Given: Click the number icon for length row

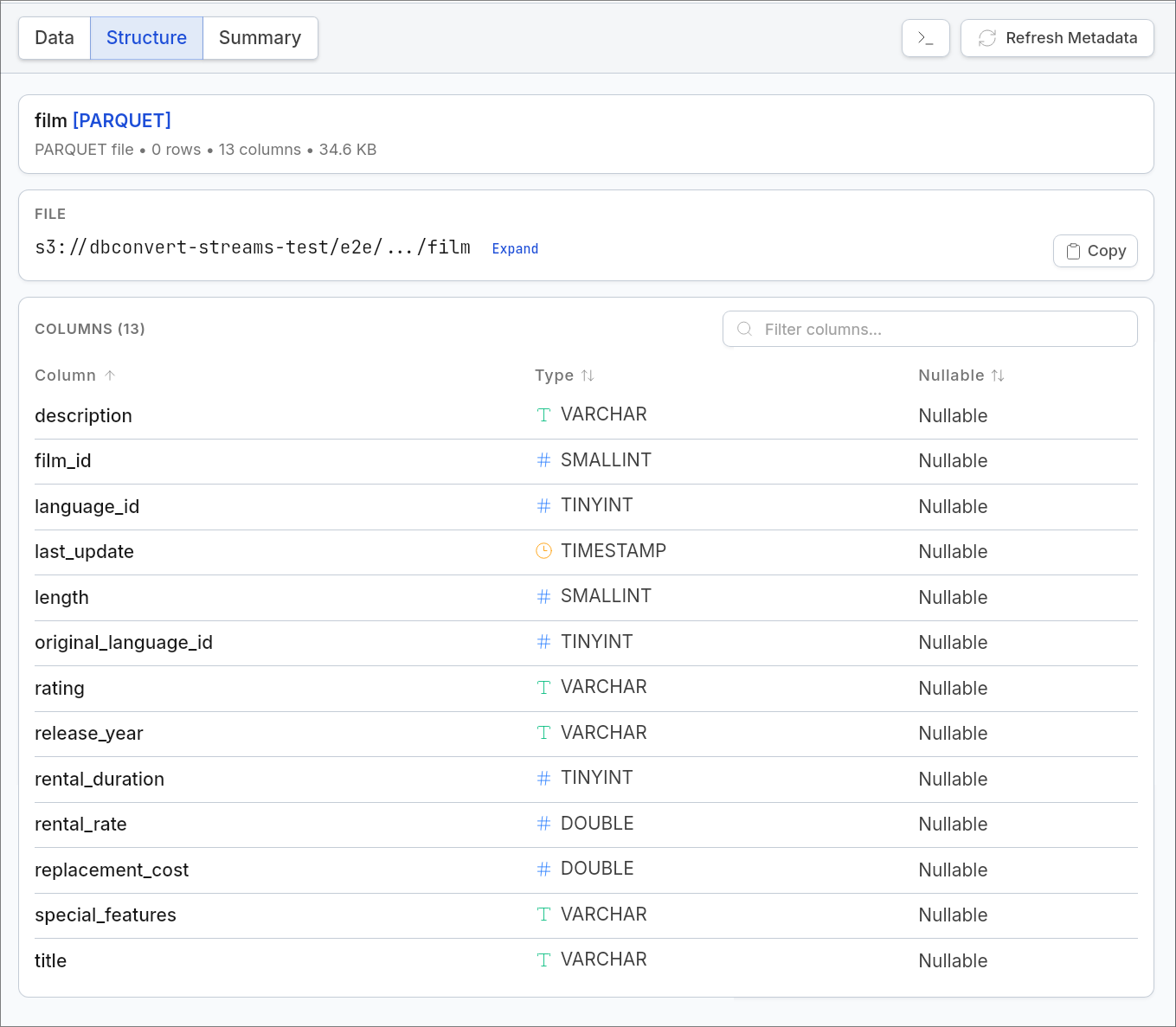Looking at the screenshot, I should point(543,597).
